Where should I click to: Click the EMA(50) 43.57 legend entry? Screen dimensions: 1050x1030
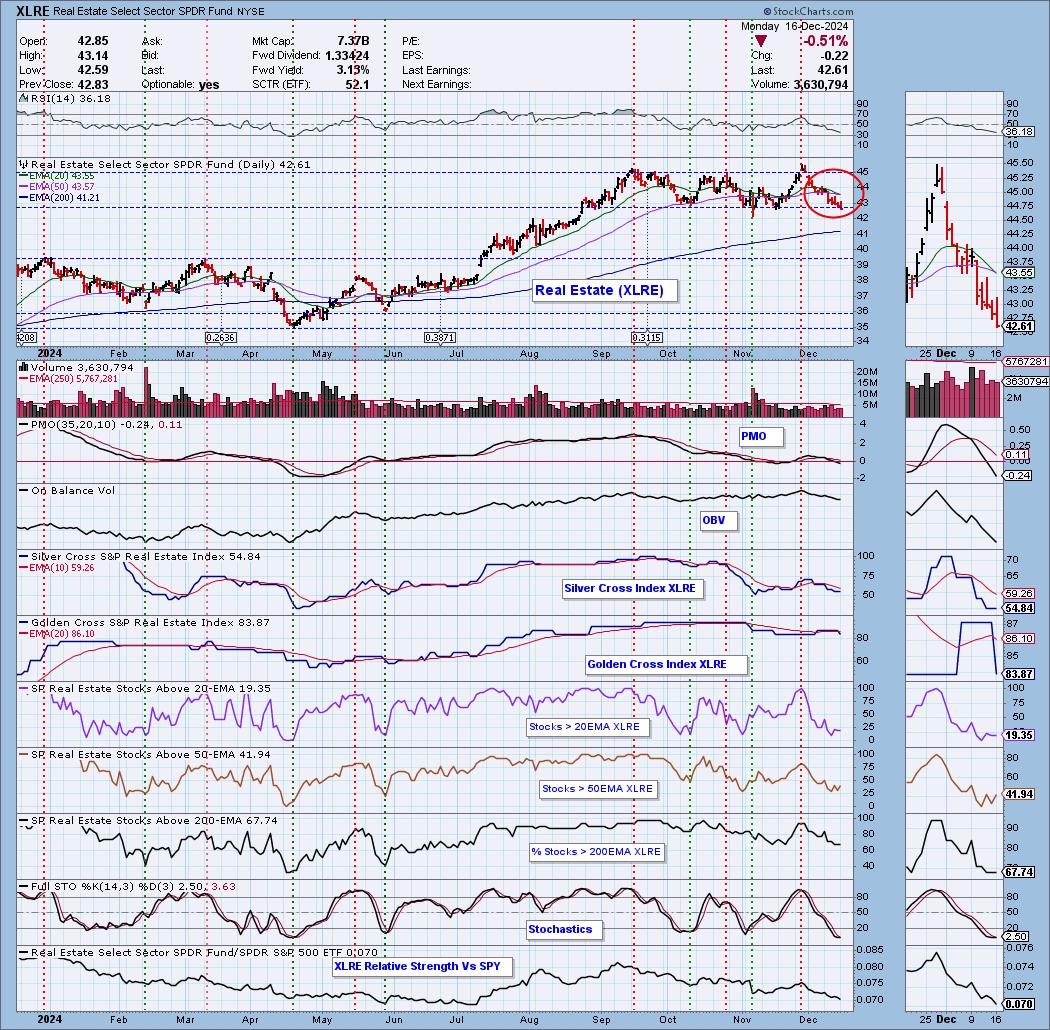coord(56,186)
